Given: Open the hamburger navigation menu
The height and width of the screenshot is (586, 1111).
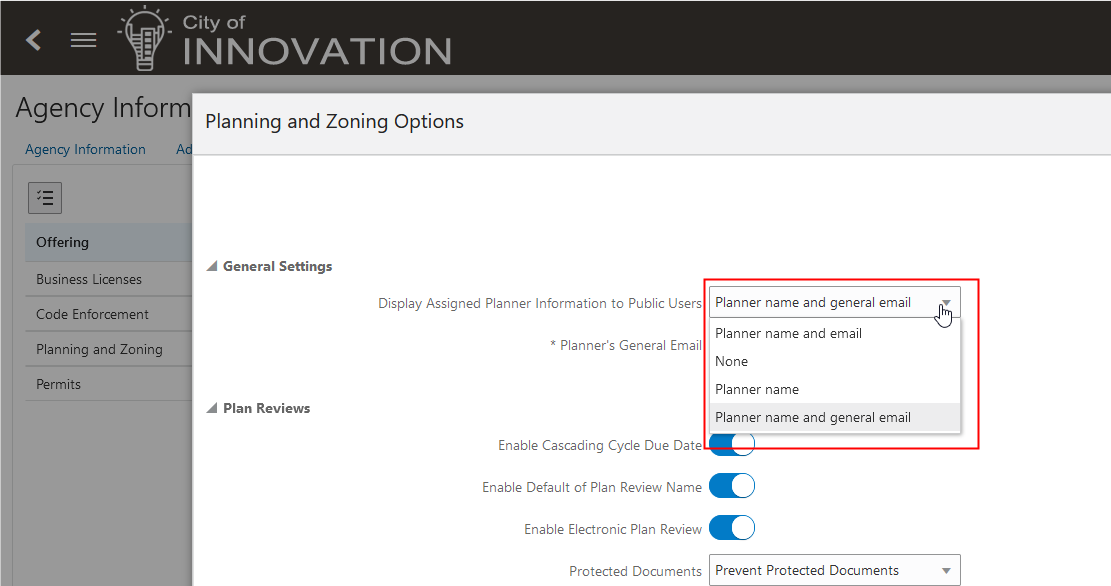Looking at the screenshot, I should [x=83, y=40].
